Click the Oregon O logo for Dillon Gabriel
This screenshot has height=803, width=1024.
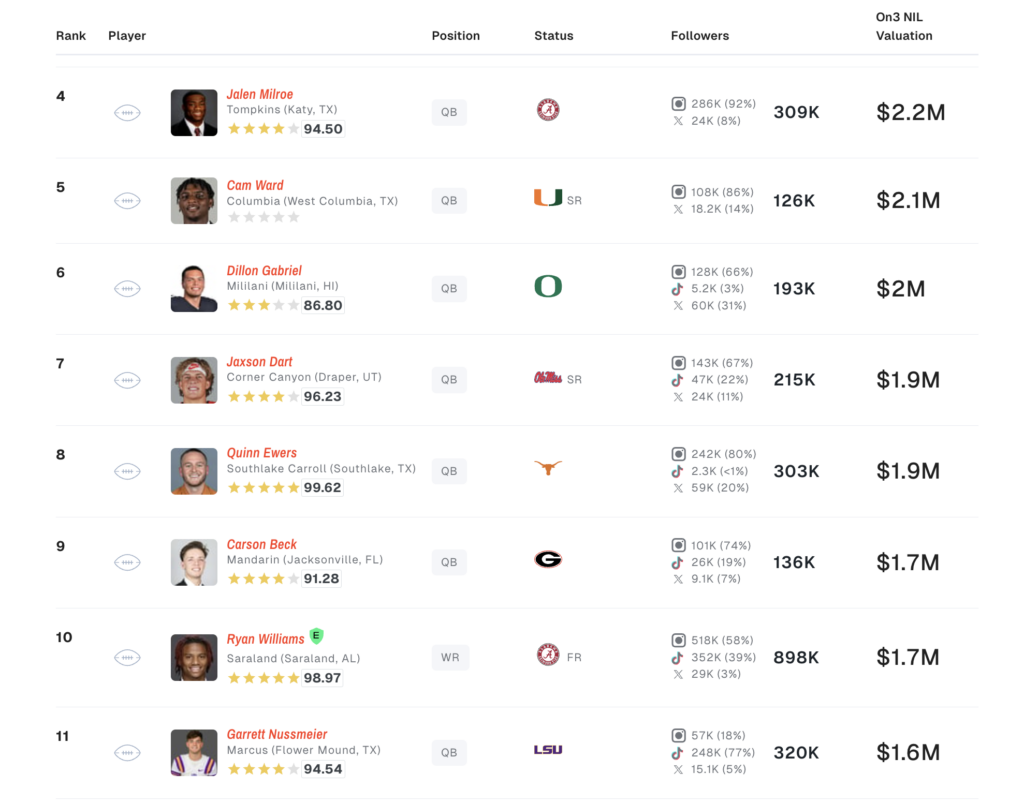pos(548,286)
